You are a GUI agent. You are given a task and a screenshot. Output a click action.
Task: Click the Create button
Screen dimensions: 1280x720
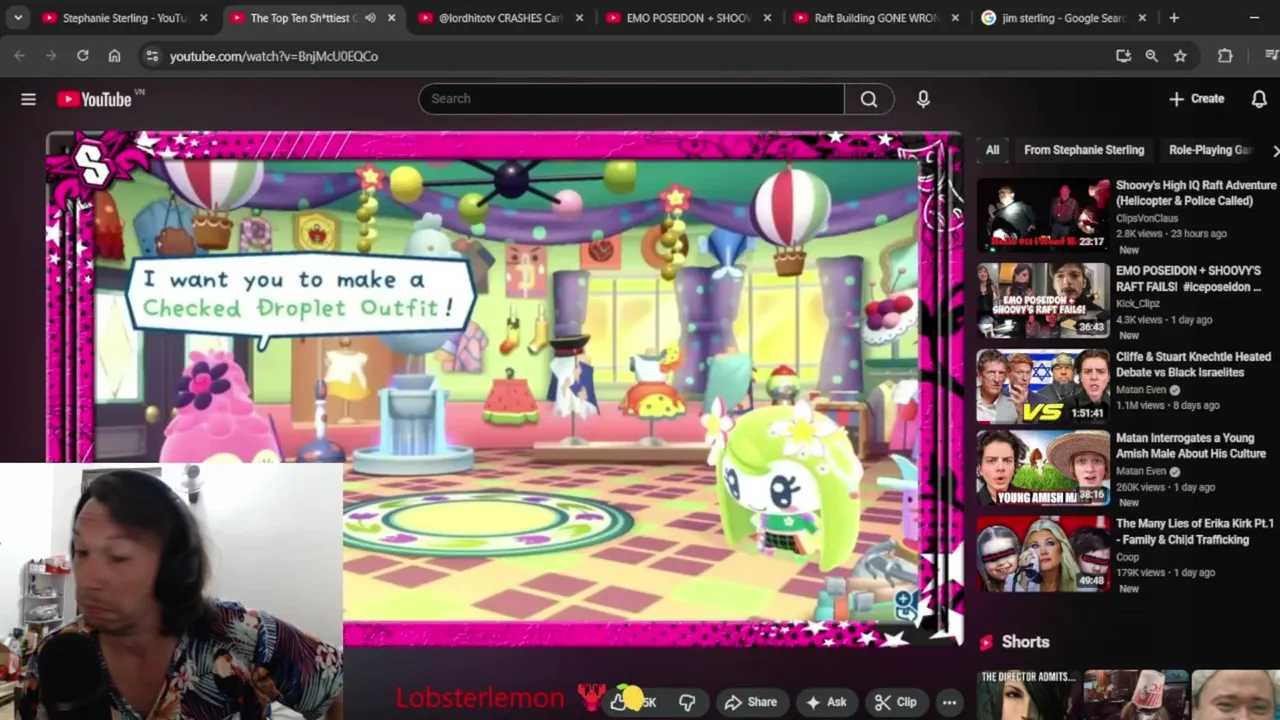[1197, 99]
